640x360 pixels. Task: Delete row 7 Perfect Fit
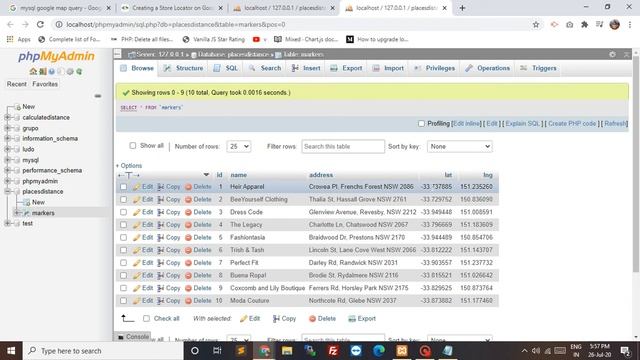198,262
